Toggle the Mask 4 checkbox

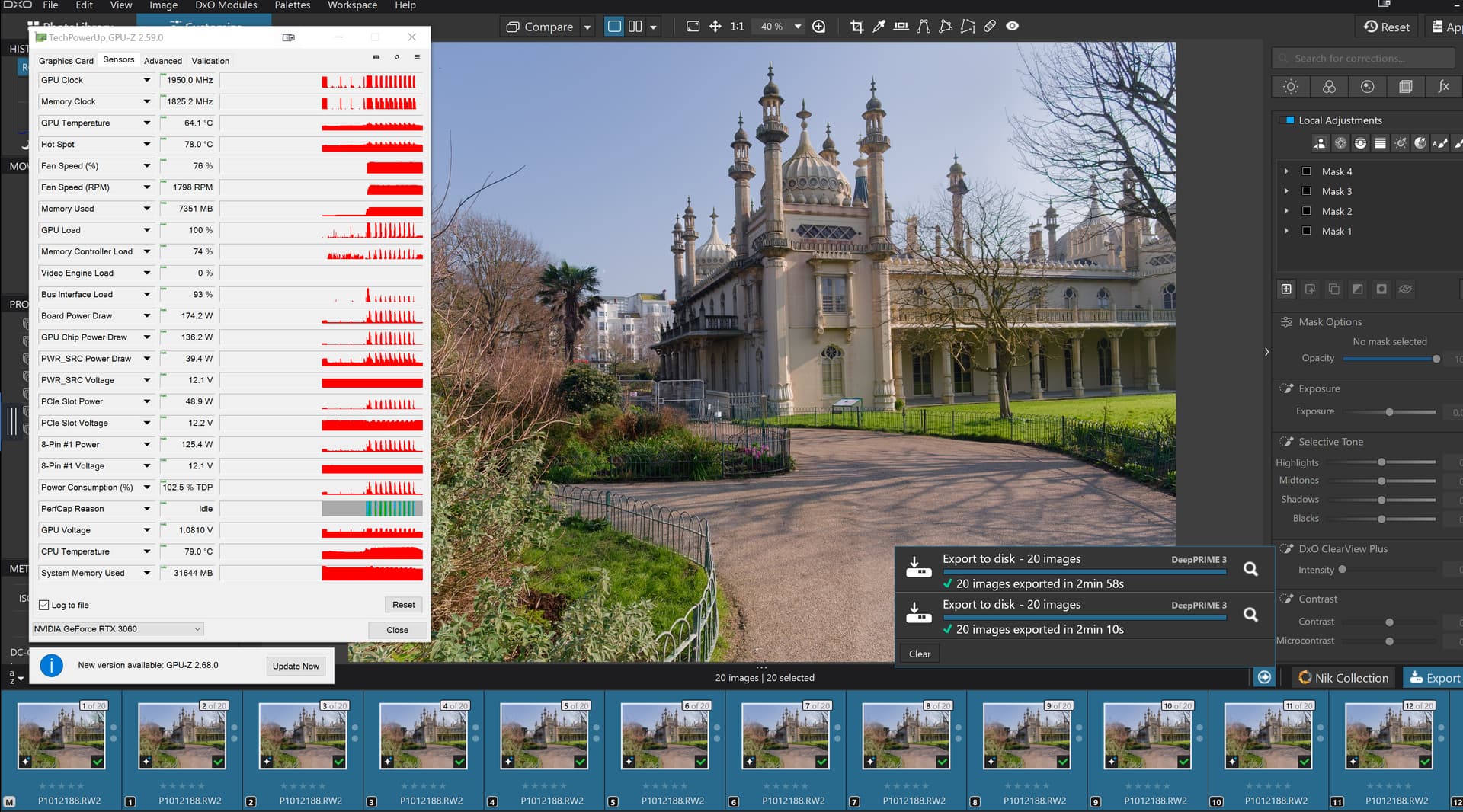[x=1306, y=171]
